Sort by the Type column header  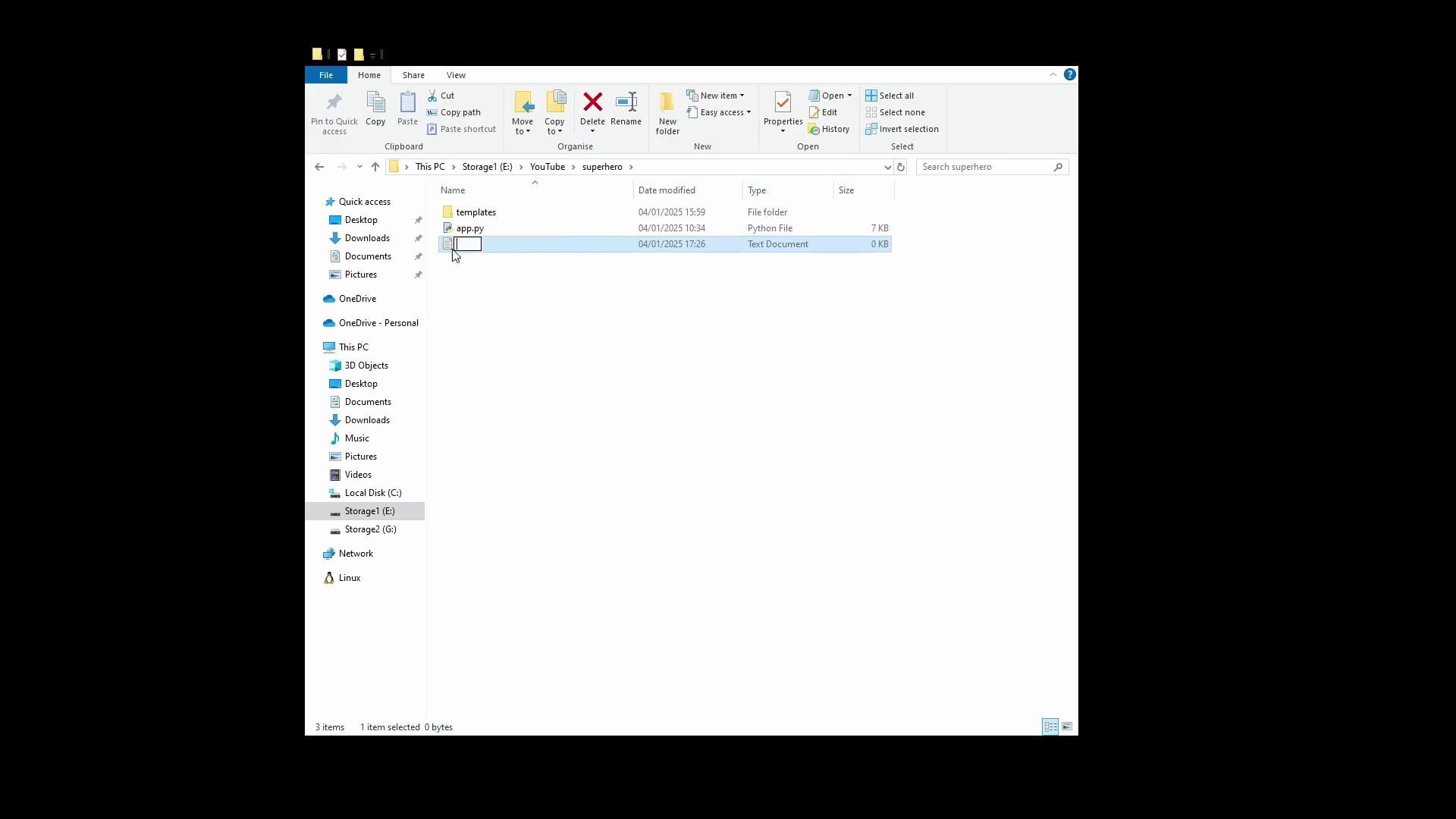coord(788,190)
